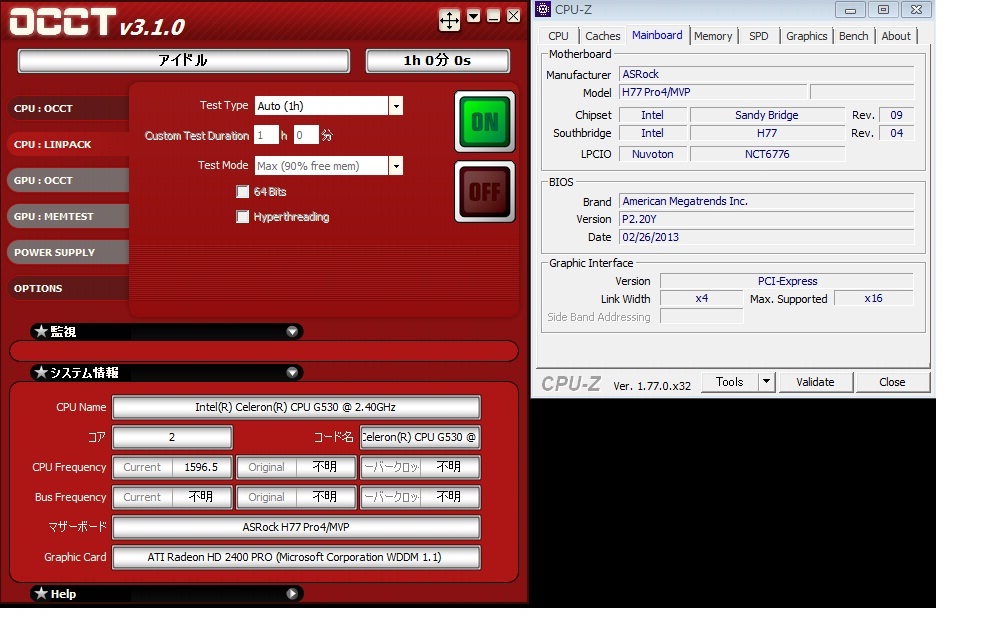Open the Test Mode dropdown
Image resolution: width=1008 pixels, height=630 pixels.
tap(396, 166)
